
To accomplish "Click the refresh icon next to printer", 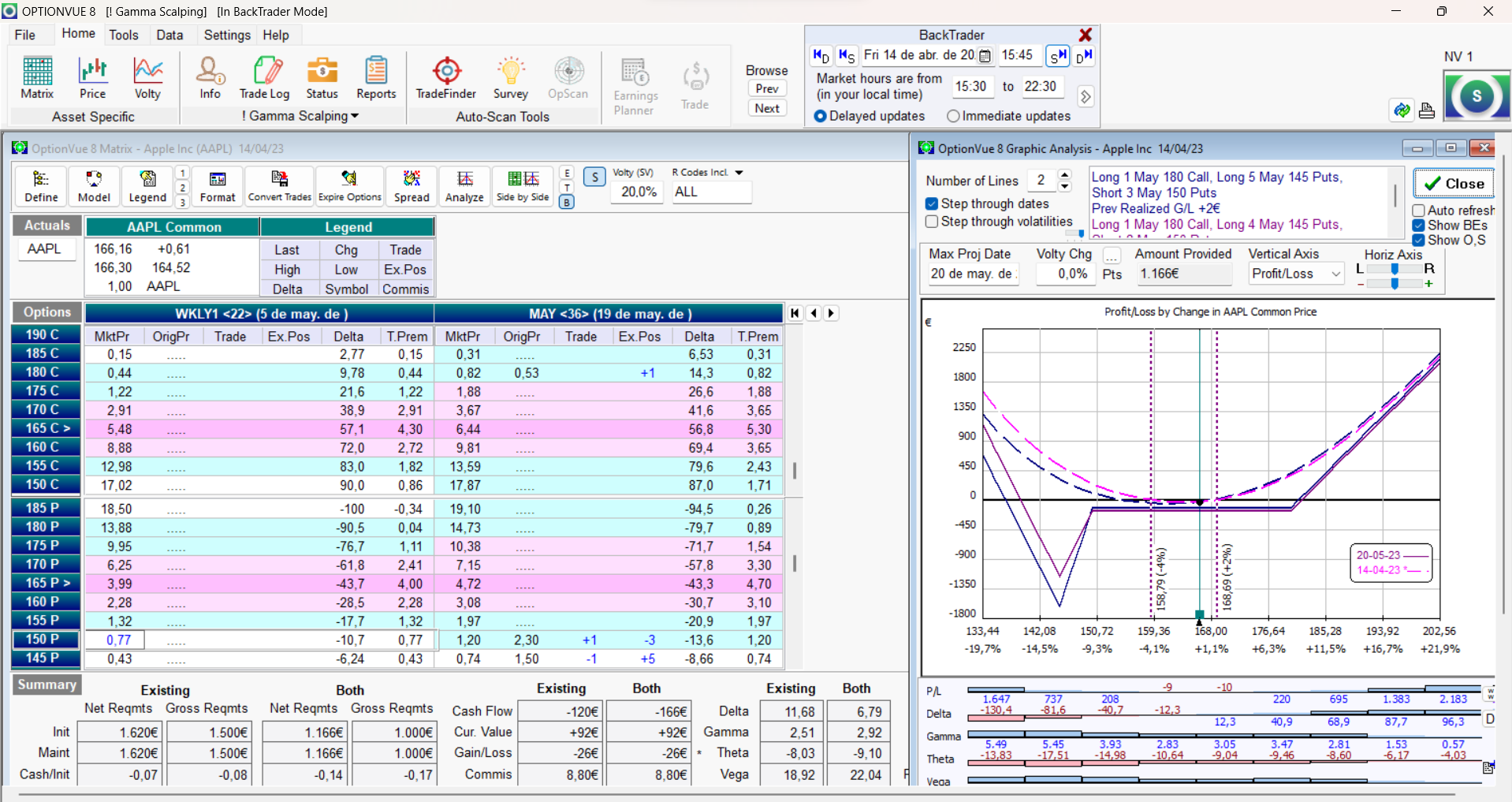I will pos(1402,110).
